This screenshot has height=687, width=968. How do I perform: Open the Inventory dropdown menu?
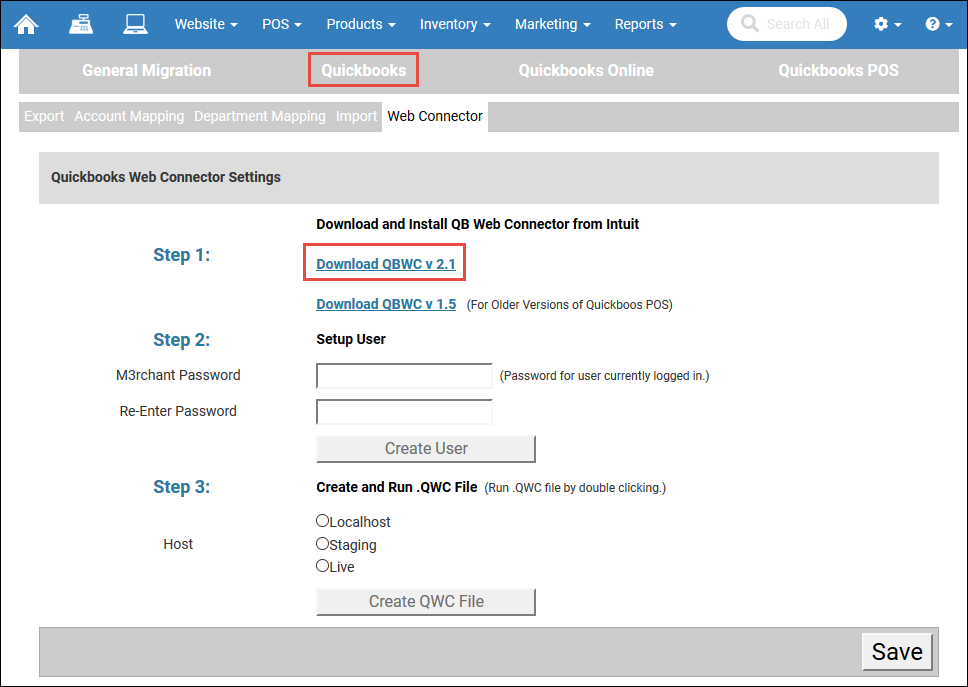(x=455, y=24)
